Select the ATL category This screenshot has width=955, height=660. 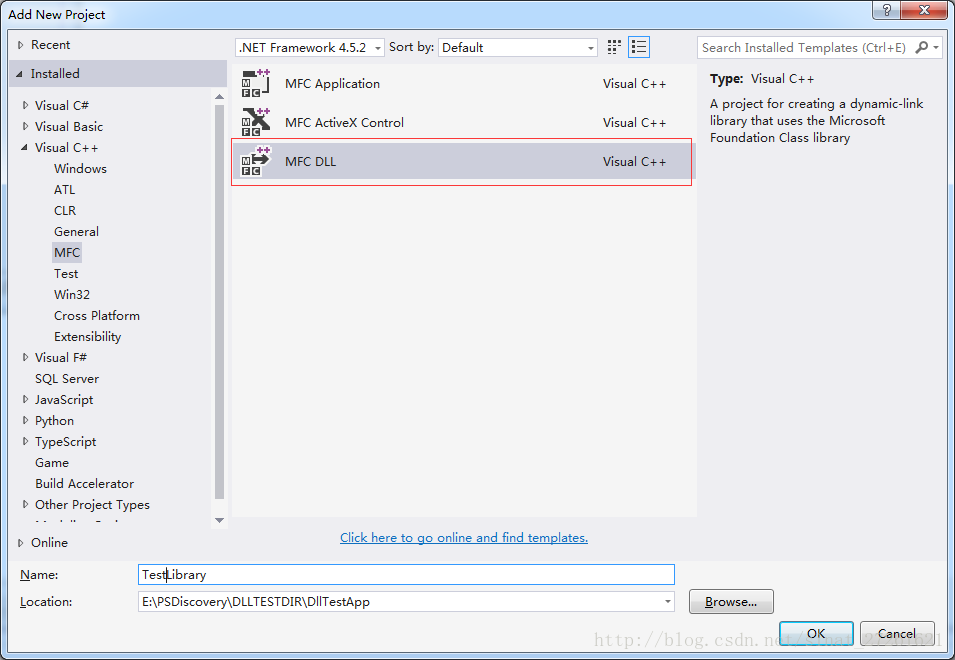pyautogui.click(x=65, y=189)
